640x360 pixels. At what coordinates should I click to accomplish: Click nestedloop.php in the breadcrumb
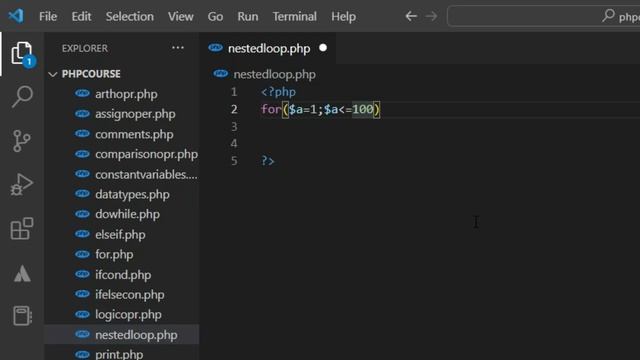coord(274,74)
